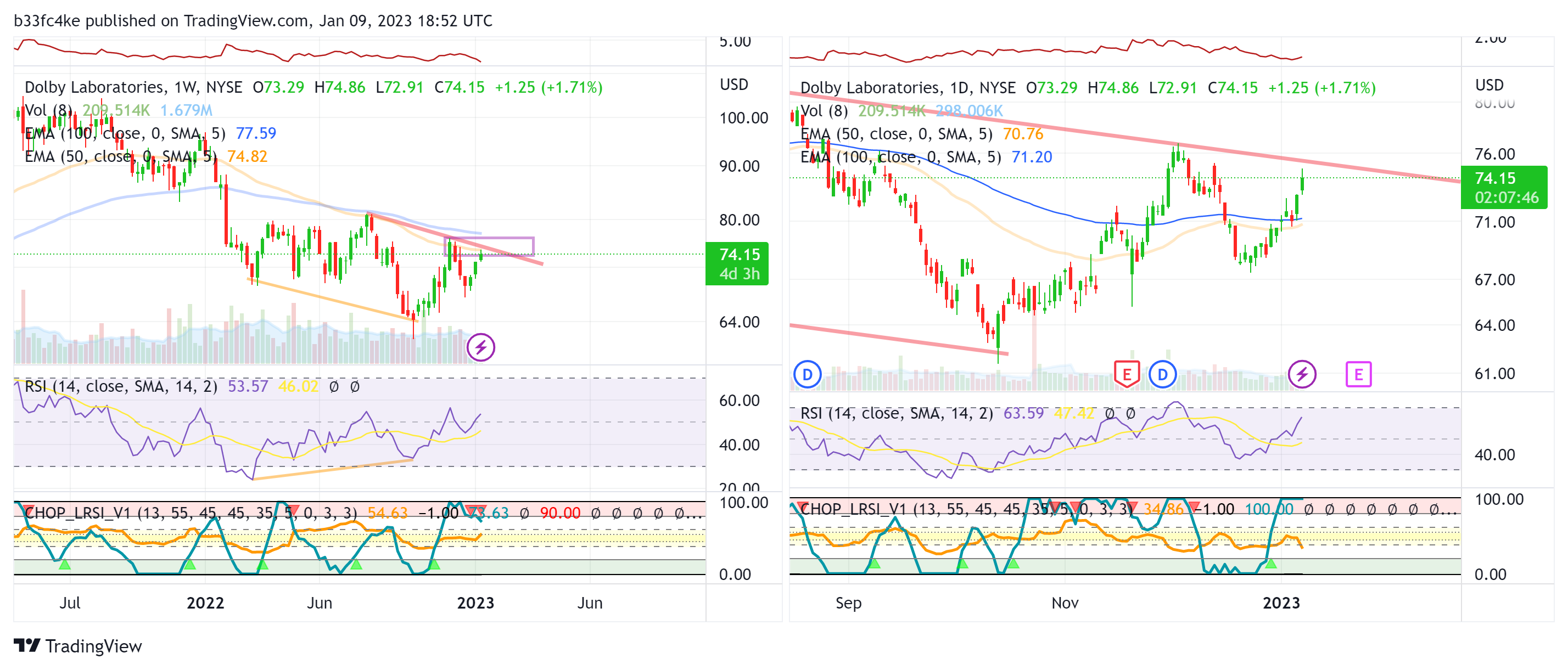Select the daily Dolby Laboratories 1D title
The image size is (1568, 670).
(908, 88)
